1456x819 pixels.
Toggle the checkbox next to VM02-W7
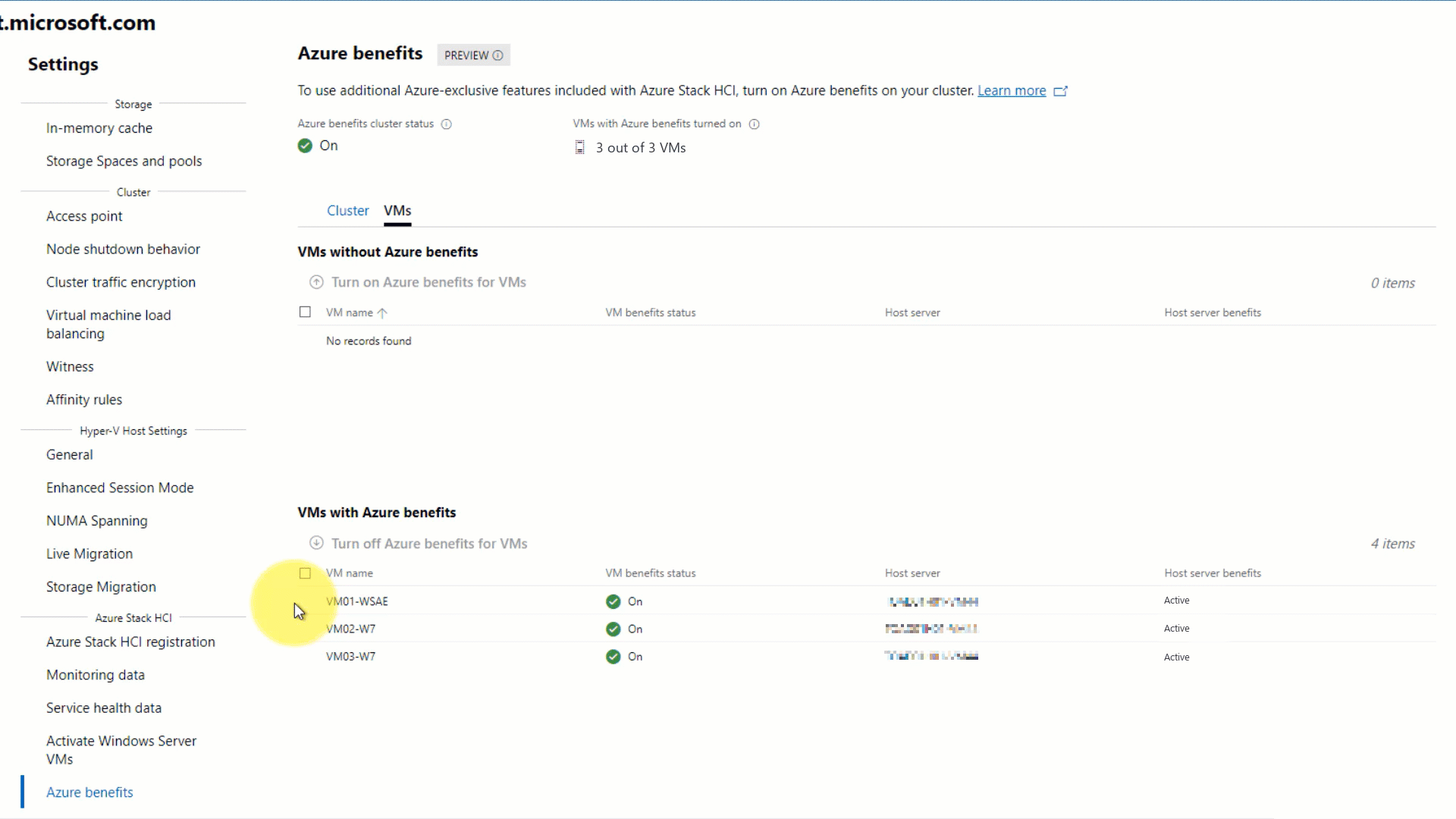pyautogui.click(x=305, y=628)
